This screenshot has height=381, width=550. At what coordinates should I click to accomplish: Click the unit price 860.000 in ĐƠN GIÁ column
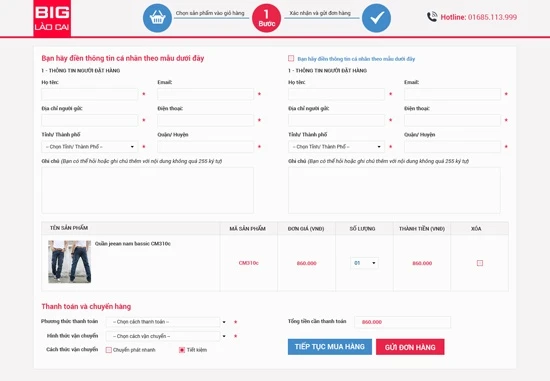(307, 263)
